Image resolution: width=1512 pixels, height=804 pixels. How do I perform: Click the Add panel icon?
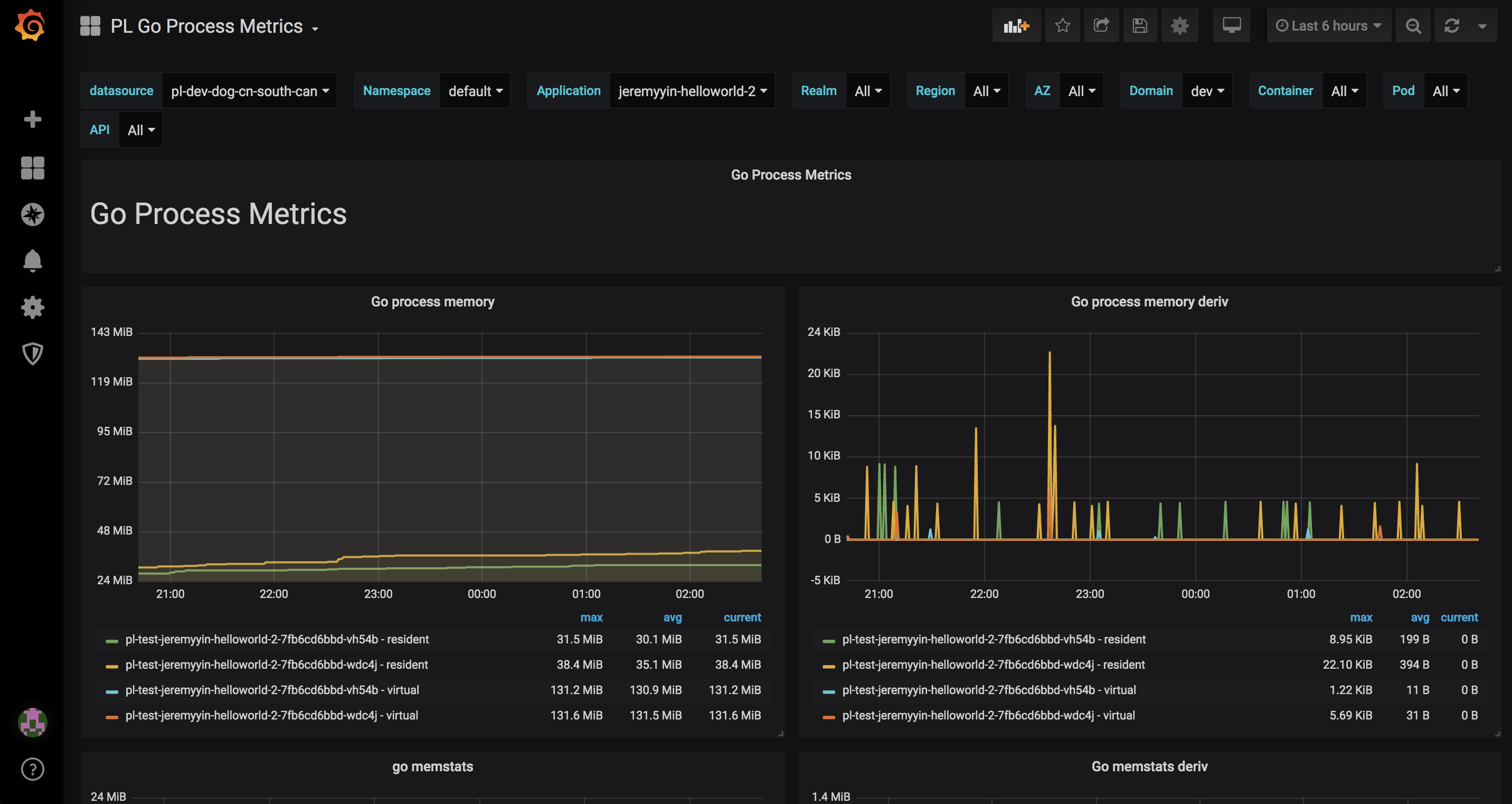(x=1016, y=26)
